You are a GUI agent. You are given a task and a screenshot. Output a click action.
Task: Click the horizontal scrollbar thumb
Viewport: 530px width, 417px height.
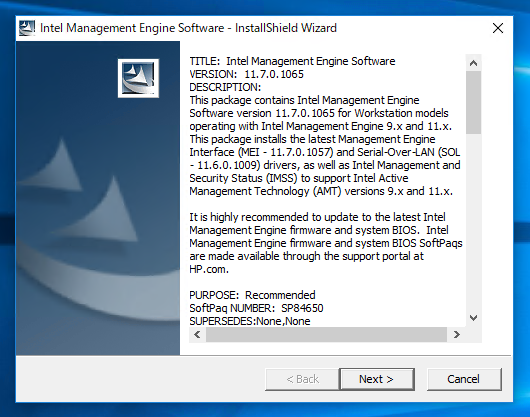coord(327,335)
